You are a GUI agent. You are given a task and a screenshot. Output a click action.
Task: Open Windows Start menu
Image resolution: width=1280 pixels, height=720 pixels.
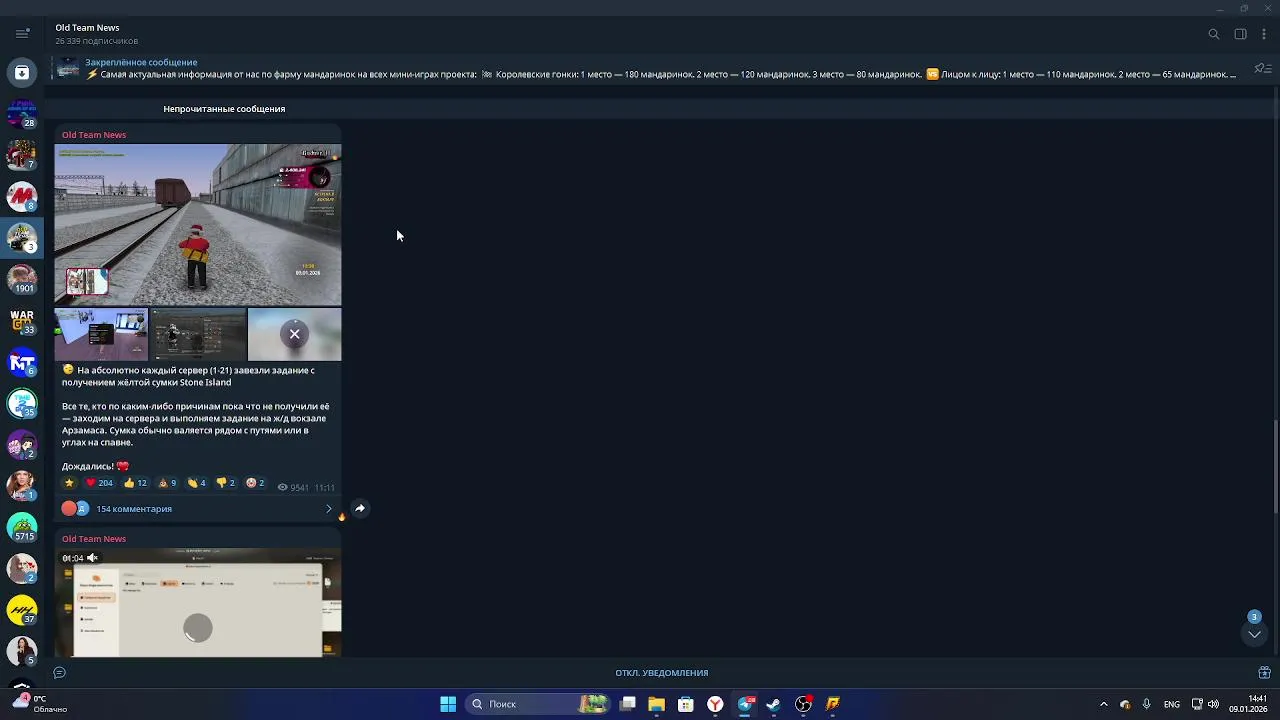pyautogui.click(x=448, y=704)
